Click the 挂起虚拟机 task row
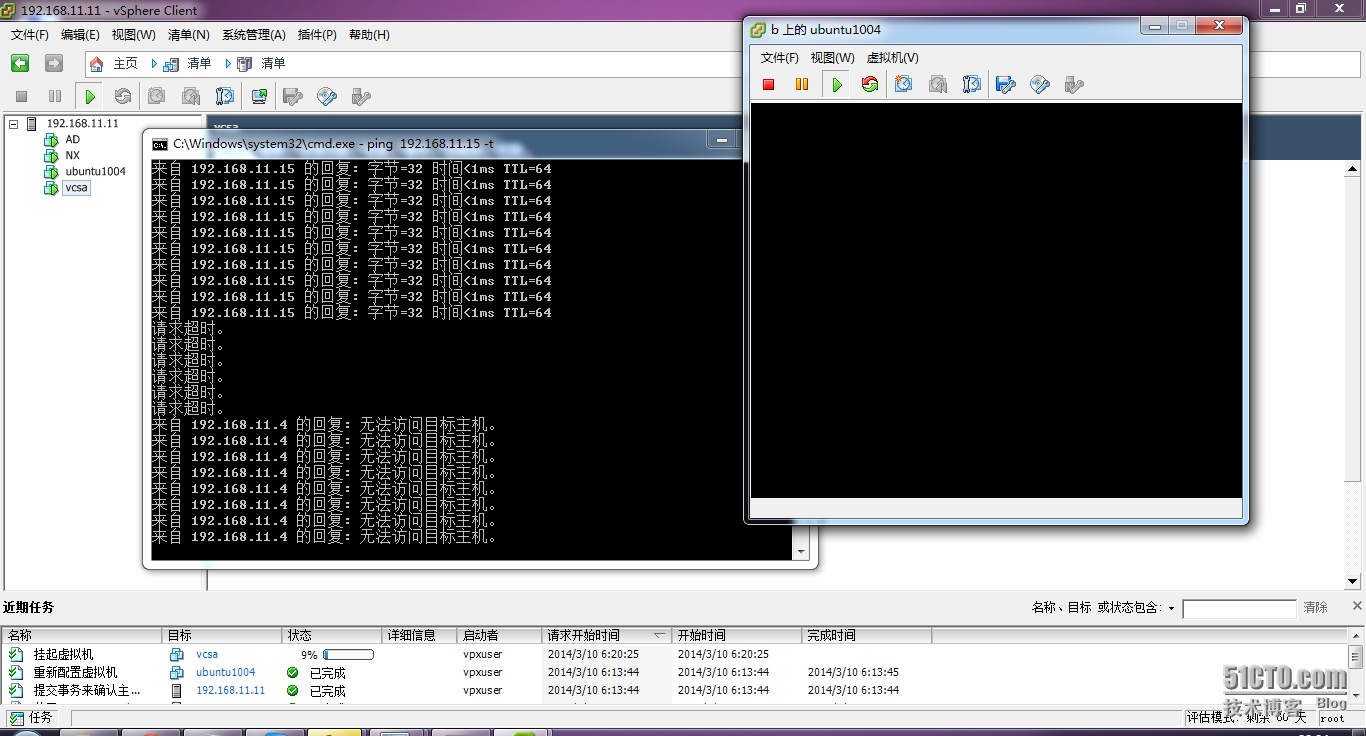This screenshot has width=1366, height=736. [675, 654]
